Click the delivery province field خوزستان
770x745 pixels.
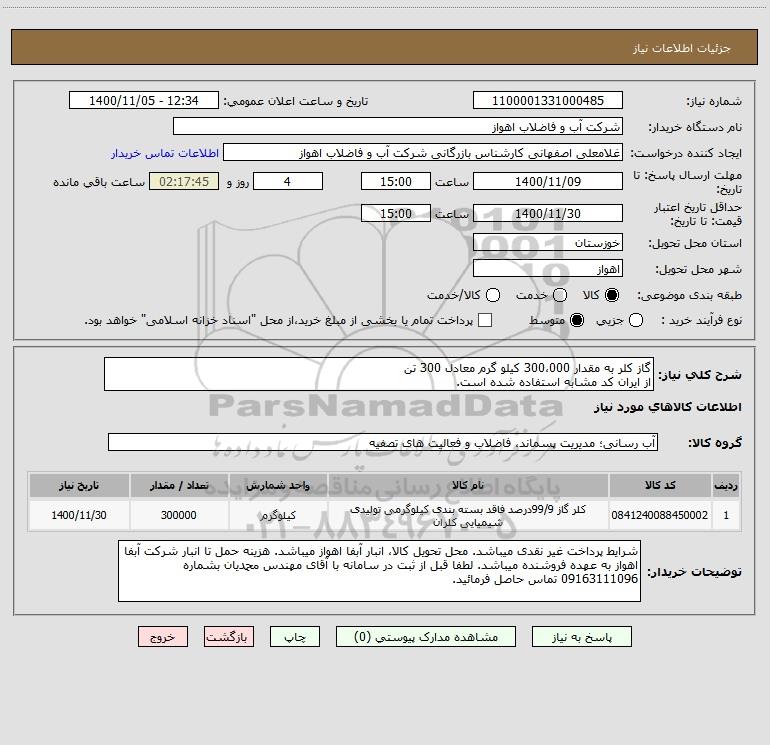tap(548, 243)
